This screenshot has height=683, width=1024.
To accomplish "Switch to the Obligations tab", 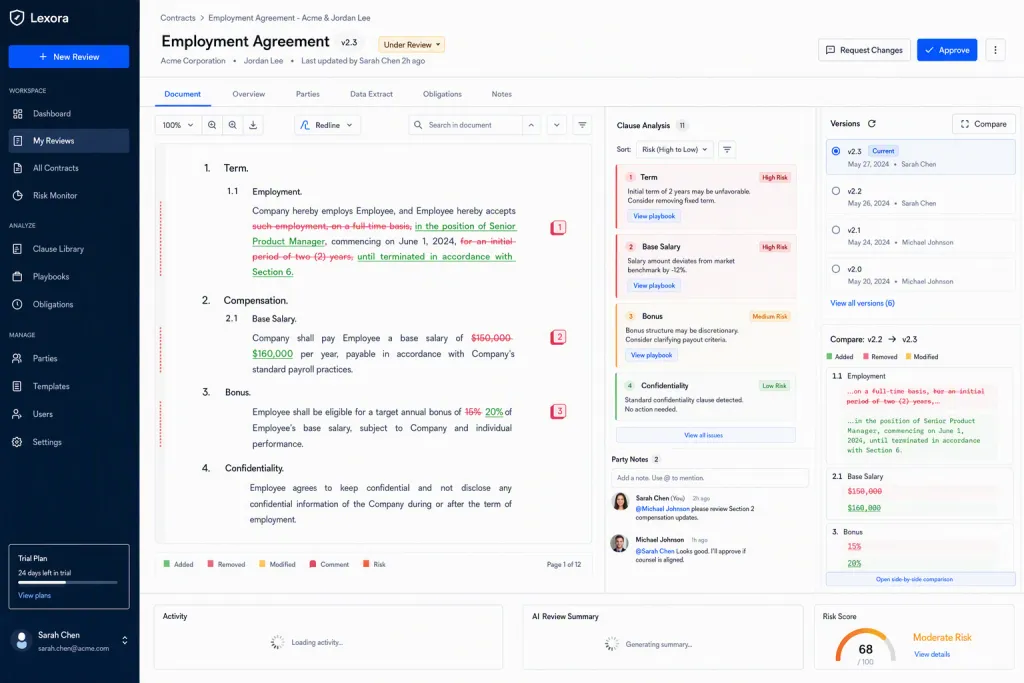I will tap(442, 94).
